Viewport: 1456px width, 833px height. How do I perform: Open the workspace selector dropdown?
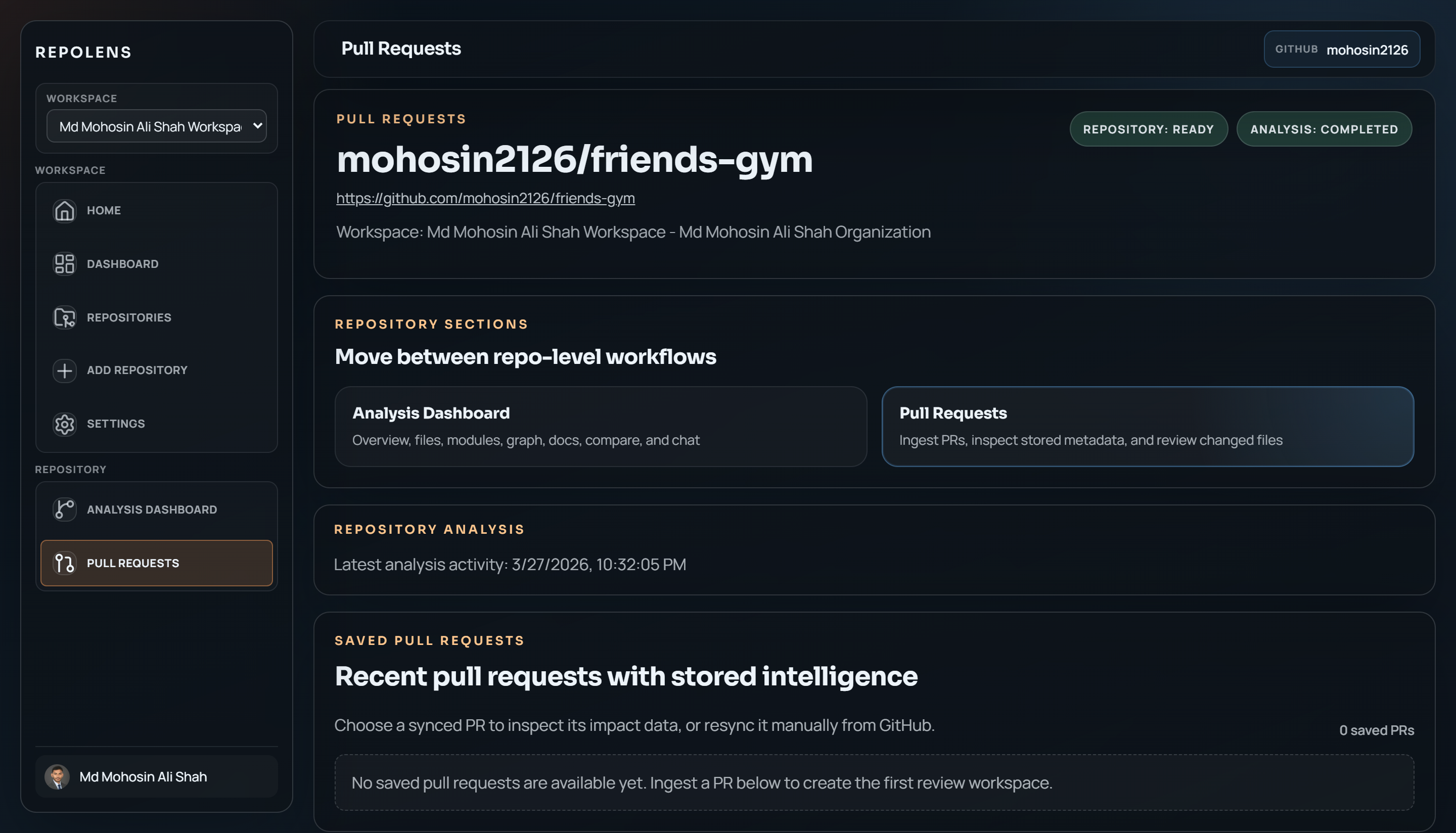pyautogui.click(x=156, y=126)
